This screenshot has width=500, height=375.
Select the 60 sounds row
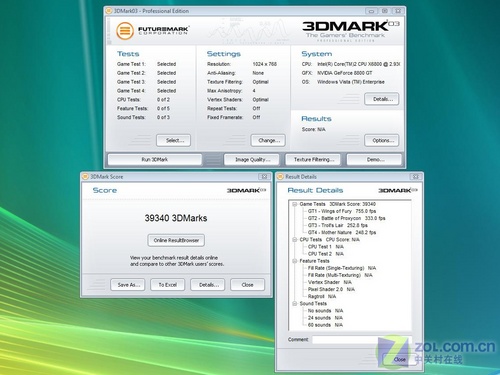[x=325, y=325]
